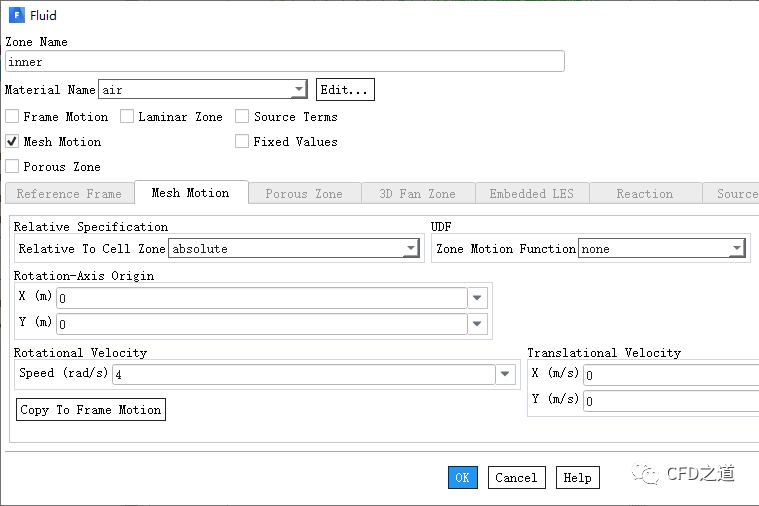The height and width of the screenshot is (506, 759).
Task: Expand the Rotation-Axis Origin X arrow
Action: click(x=478, y=298)
